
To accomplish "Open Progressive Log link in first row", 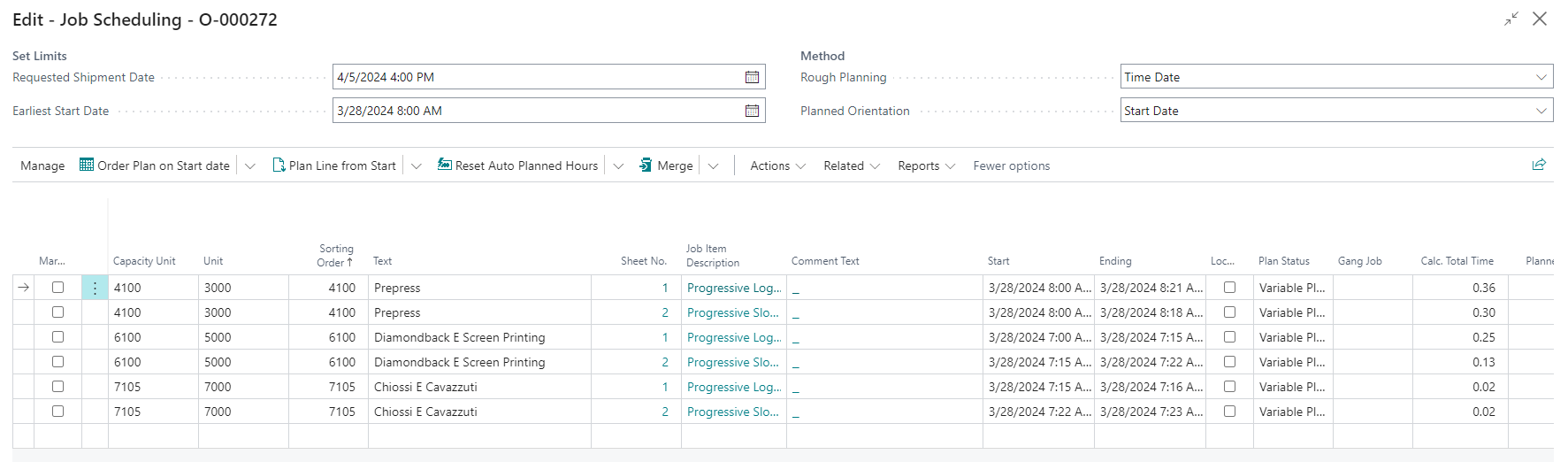I will 733,289.
